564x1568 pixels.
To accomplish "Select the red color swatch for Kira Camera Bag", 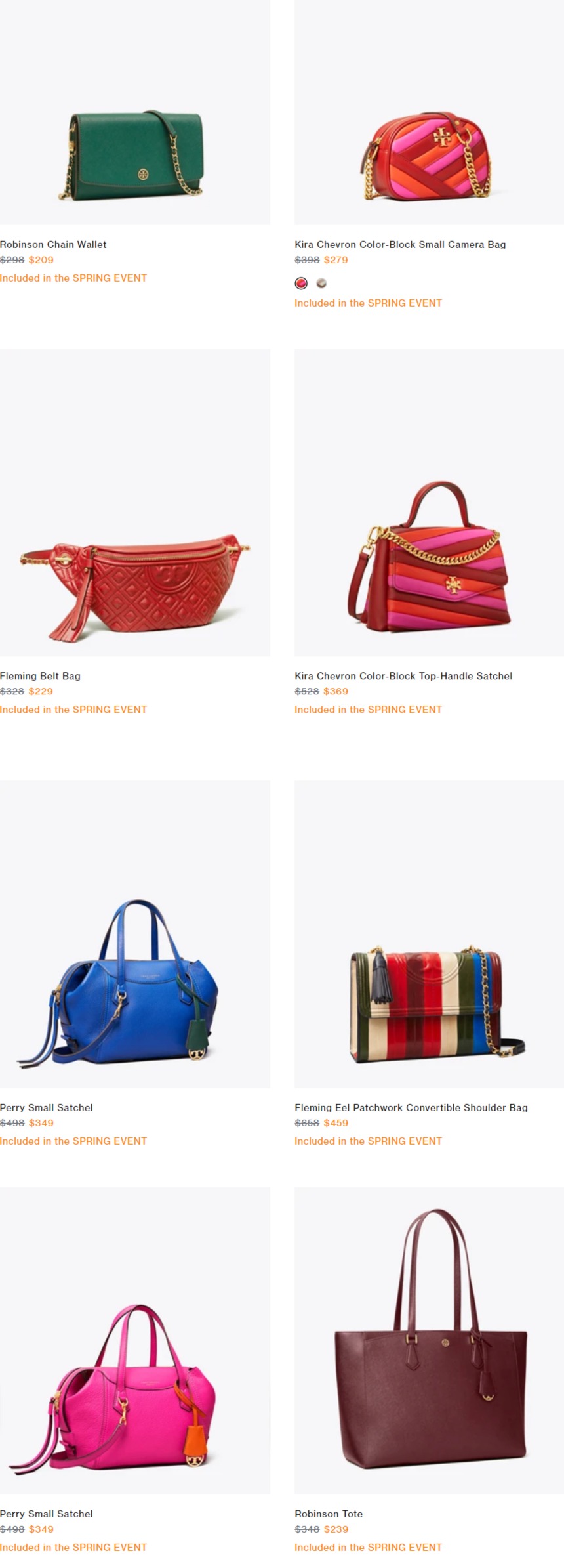I will tap(301, 284).
